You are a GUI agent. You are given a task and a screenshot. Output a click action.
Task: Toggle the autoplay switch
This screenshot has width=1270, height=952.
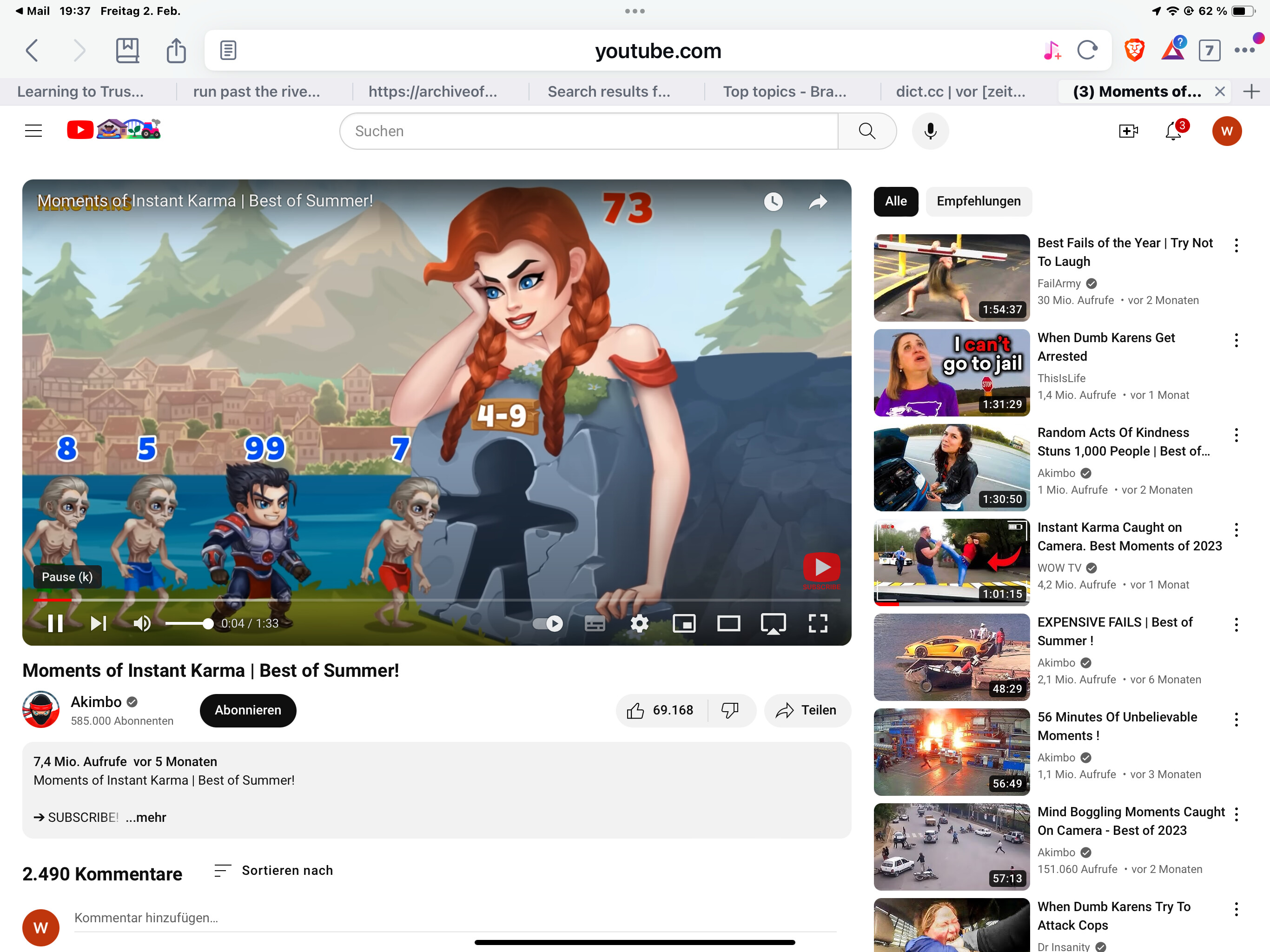click(548, 623)
